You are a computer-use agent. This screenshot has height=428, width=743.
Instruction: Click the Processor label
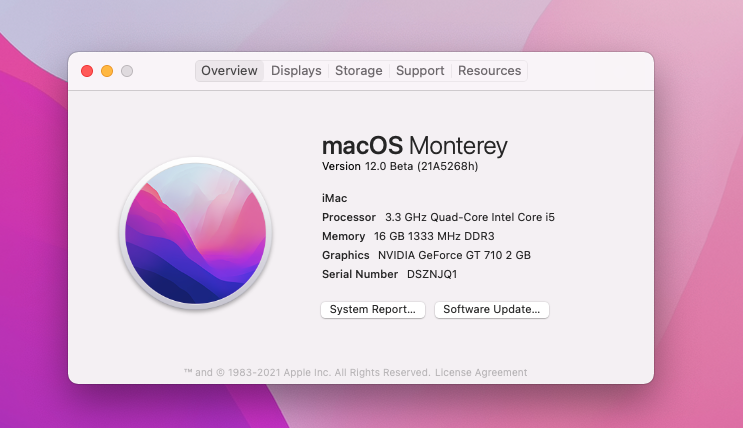coord(349,217)
